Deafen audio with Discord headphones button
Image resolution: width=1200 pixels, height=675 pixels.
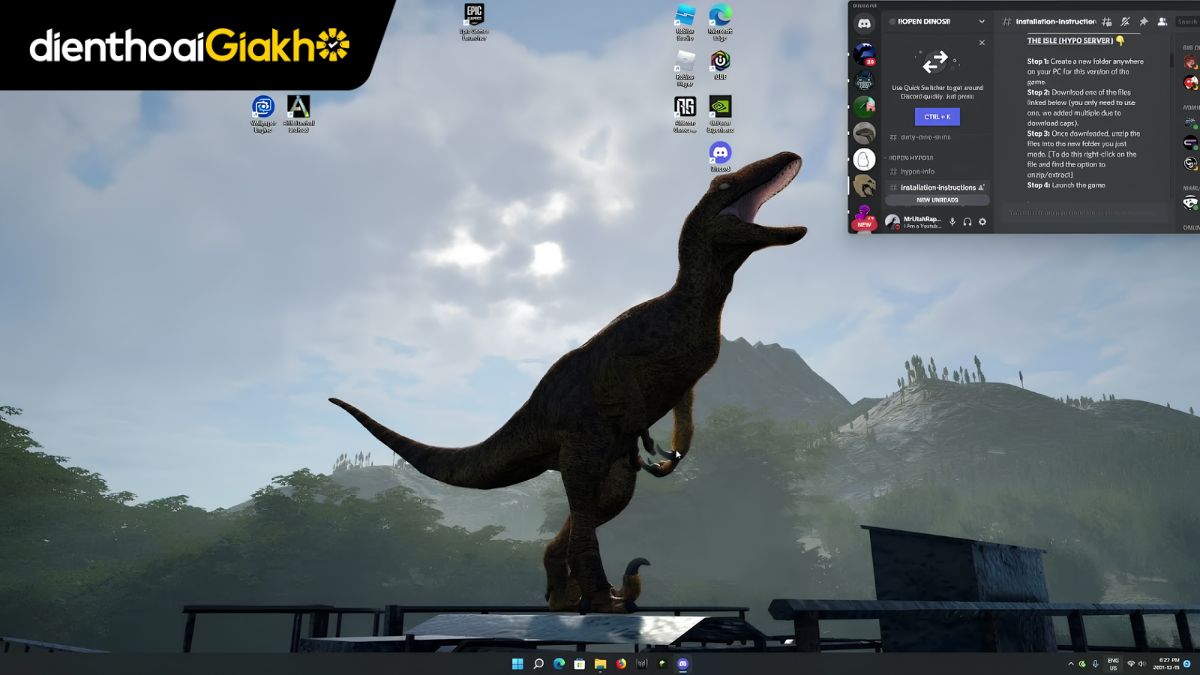967,222
